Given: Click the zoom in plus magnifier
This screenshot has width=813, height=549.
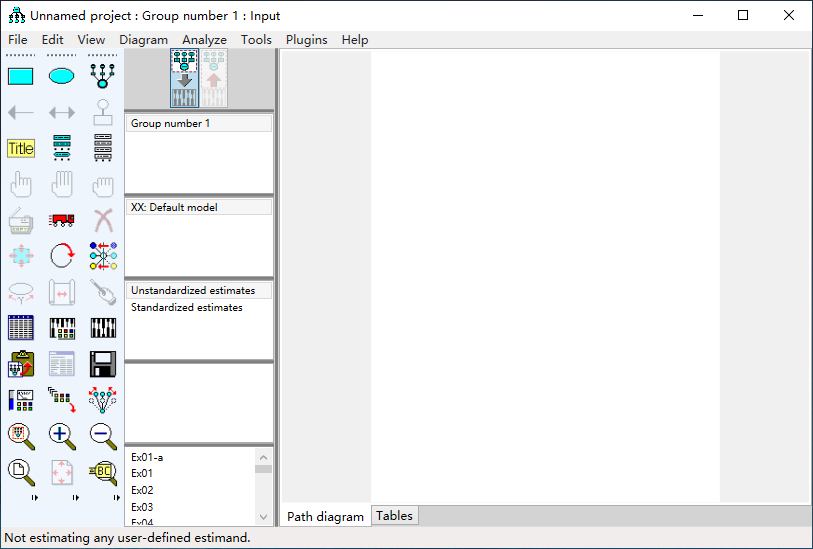Looking at the screenshot, I should [62, 436].
